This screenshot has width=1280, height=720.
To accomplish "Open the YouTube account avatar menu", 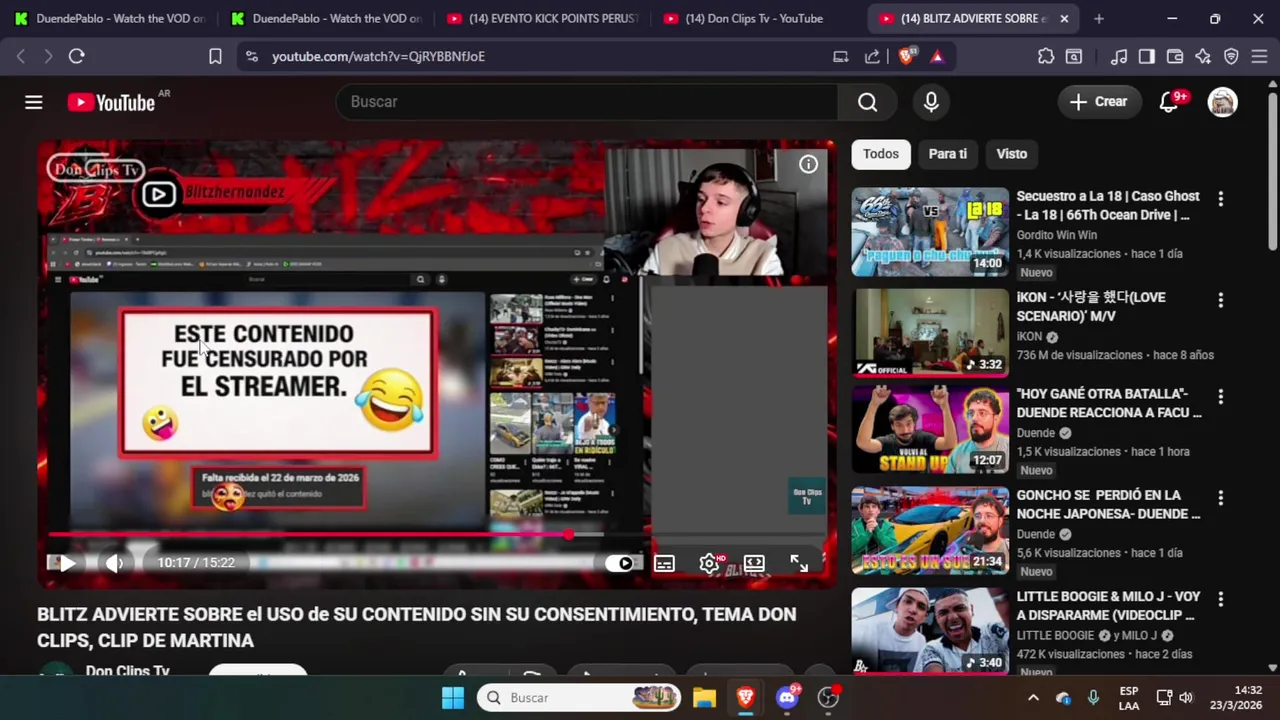I will tap(1222, 102).
